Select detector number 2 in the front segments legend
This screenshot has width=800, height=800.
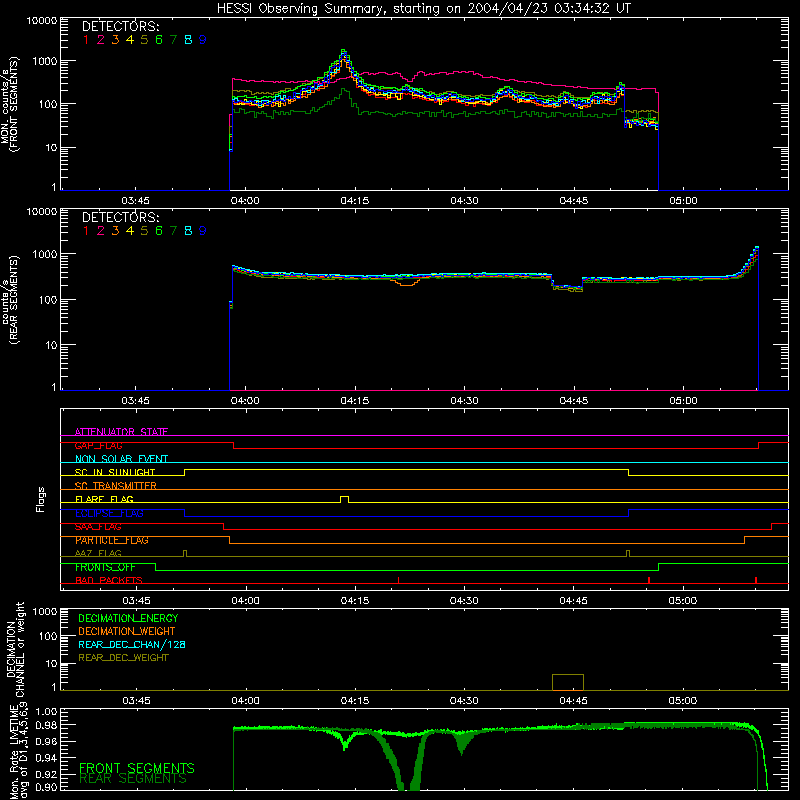click(x=101, y=40)
